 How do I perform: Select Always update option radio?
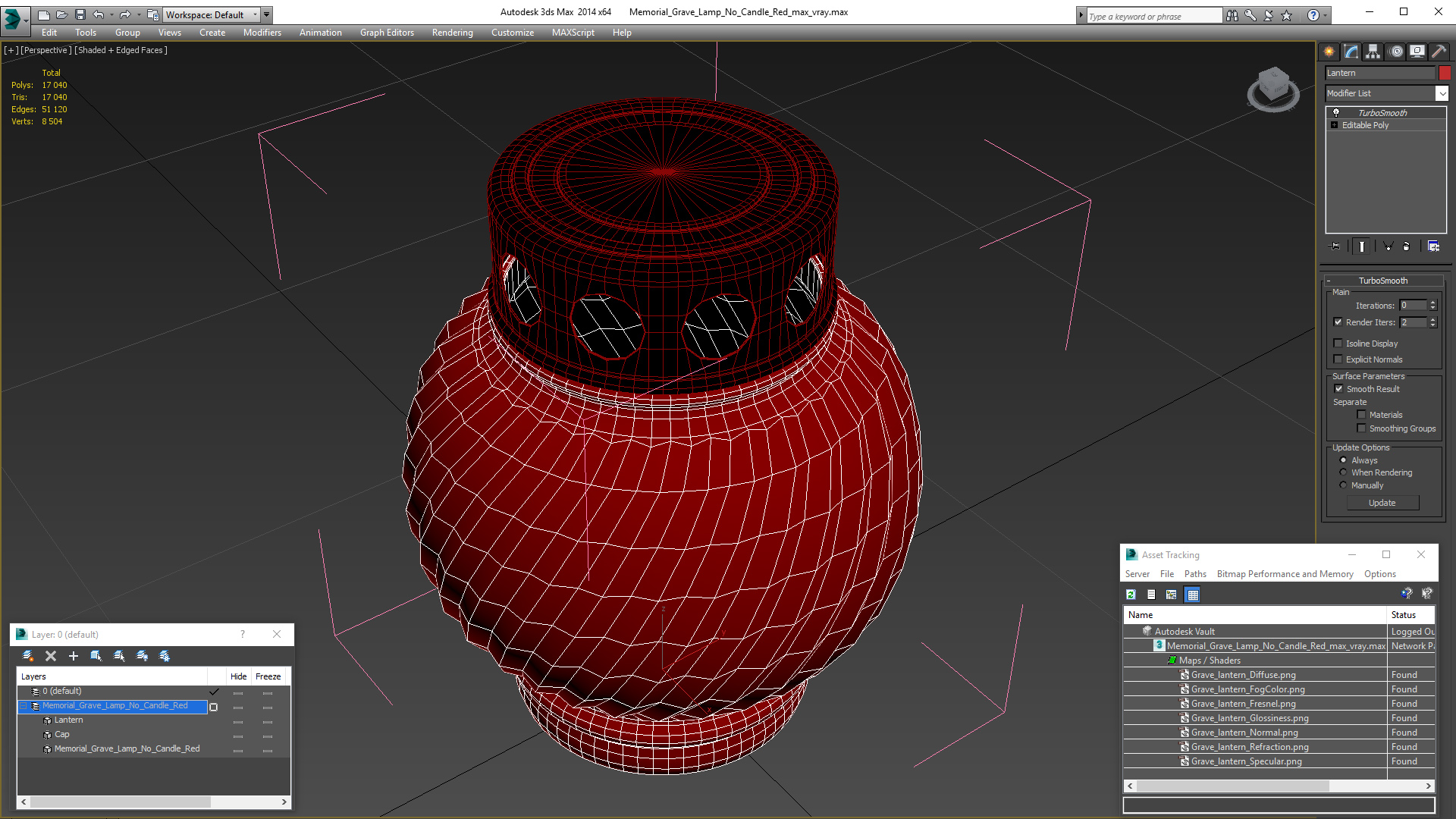(1343, 460)
